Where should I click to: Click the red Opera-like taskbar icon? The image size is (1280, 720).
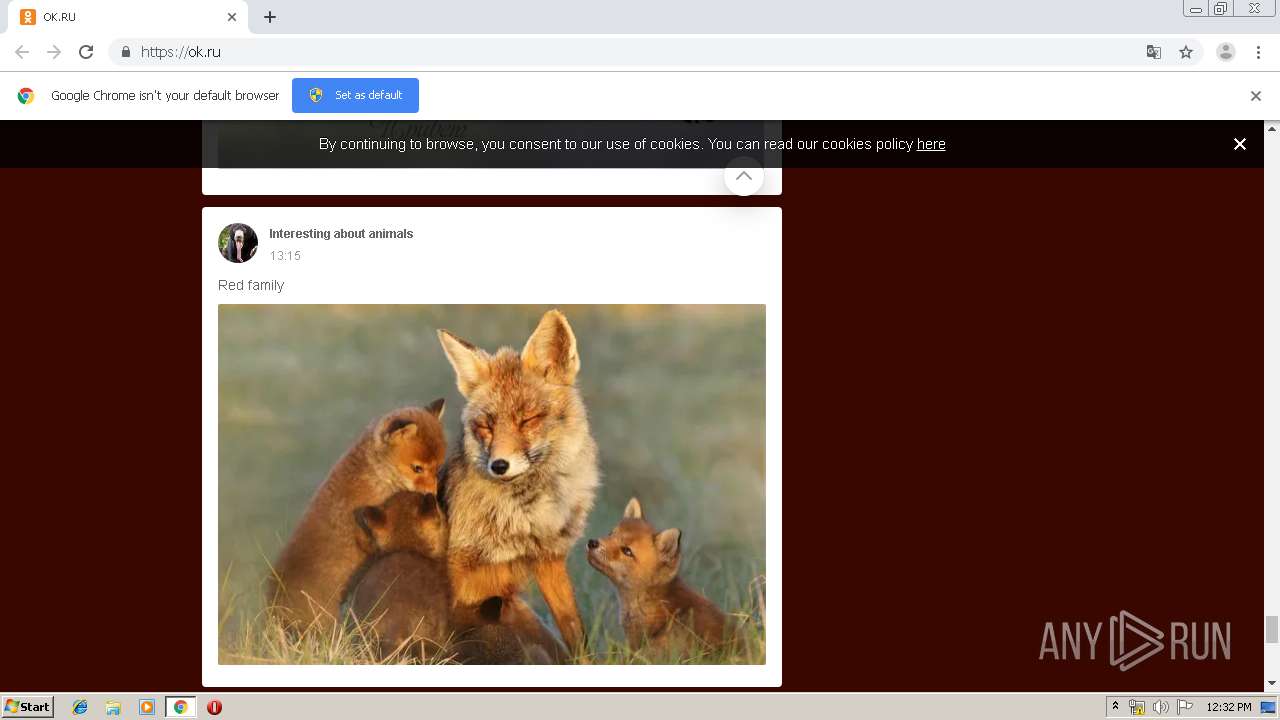click(x=214, y=707)
